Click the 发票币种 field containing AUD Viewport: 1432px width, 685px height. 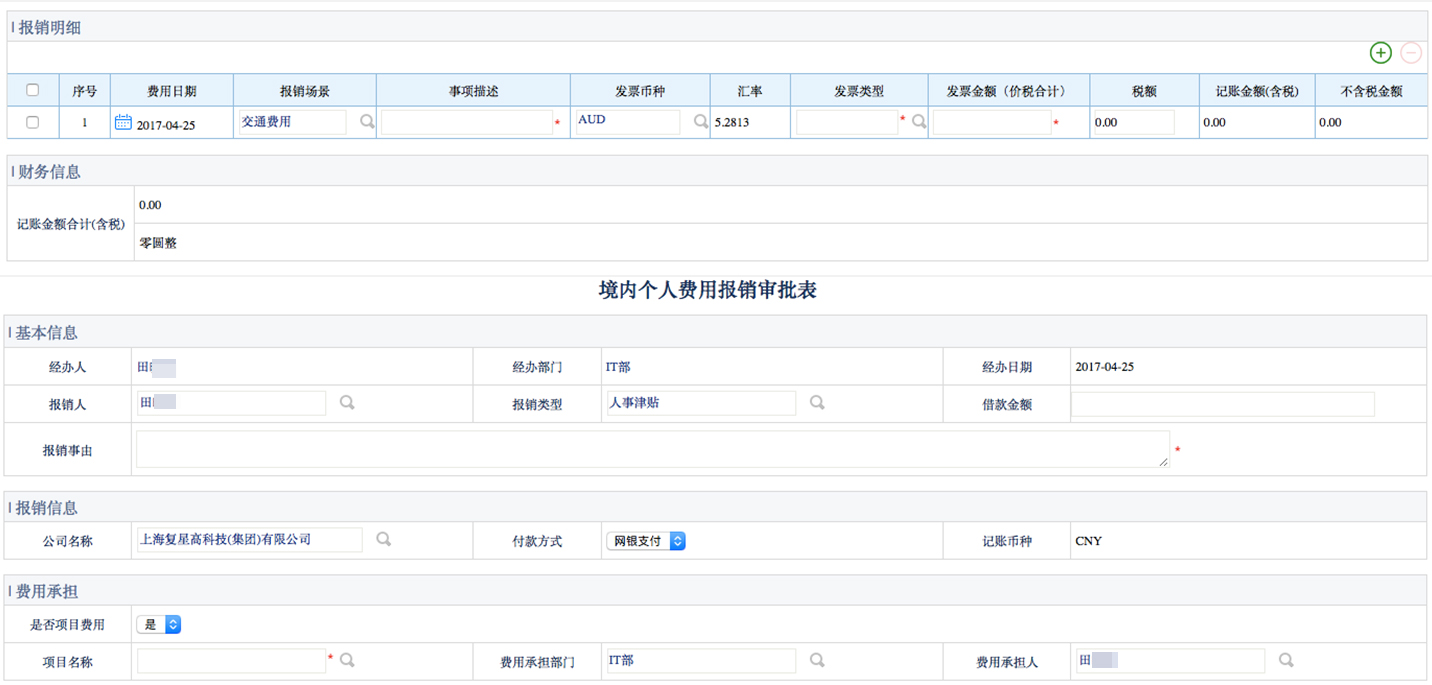(627, 122)
